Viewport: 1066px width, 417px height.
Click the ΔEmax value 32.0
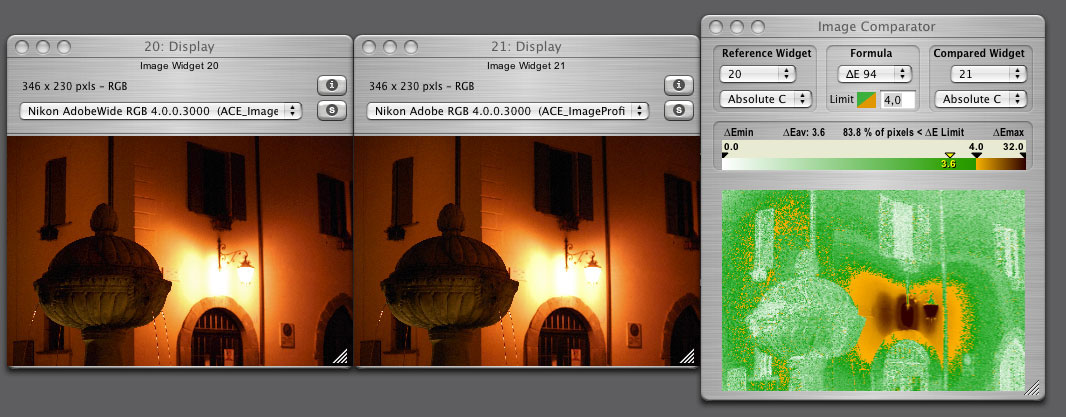pos(1014,146)
